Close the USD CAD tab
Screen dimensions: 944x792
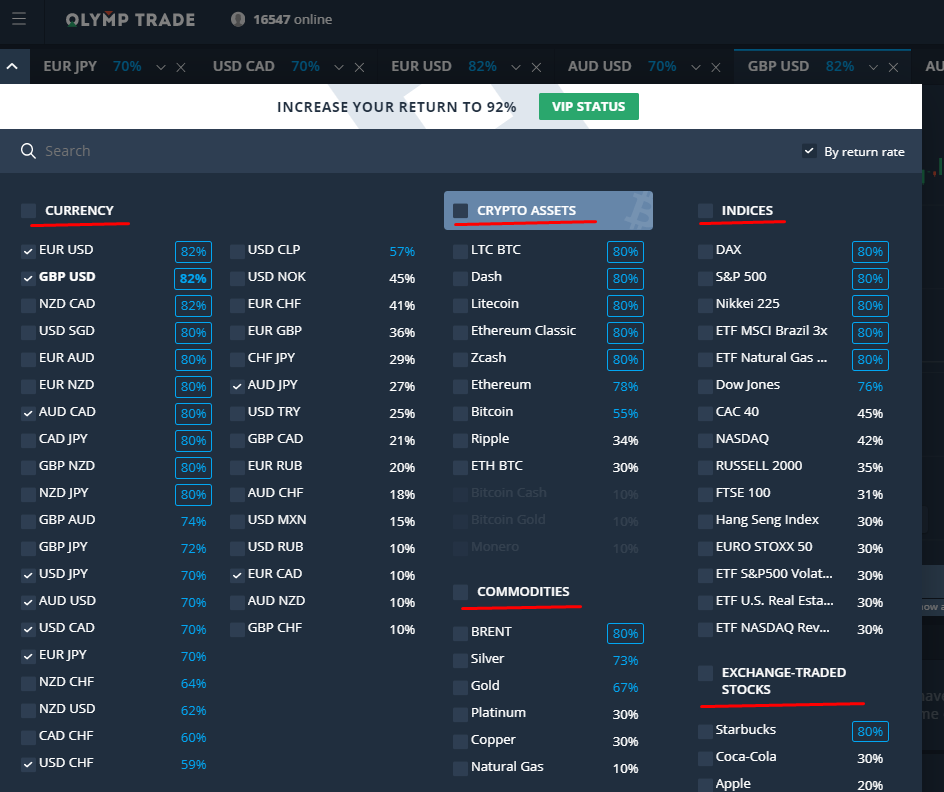(x=359, y=67)
